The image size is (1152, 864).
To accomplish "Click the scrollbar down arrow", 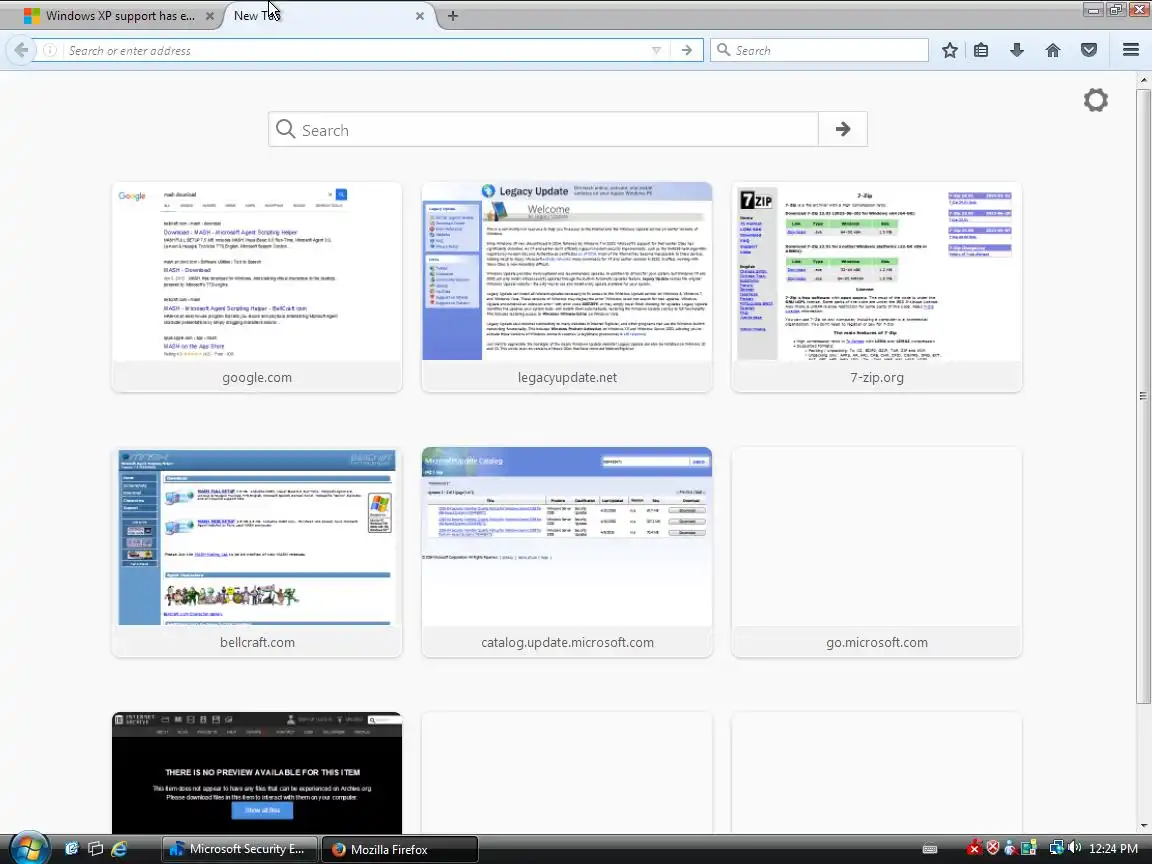I will click(1143, 826).
